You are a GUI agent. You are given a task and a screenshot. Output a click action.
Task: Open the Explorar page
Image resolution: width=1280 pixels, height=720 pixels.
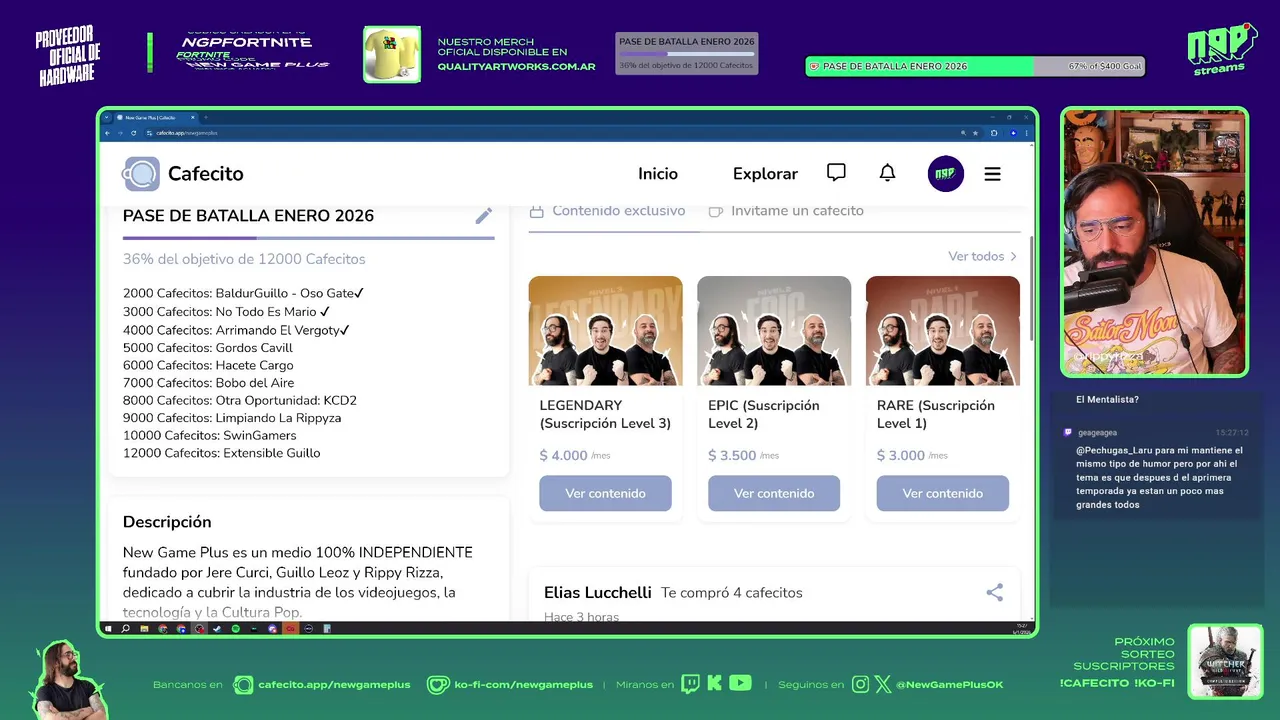pos(765,174)
